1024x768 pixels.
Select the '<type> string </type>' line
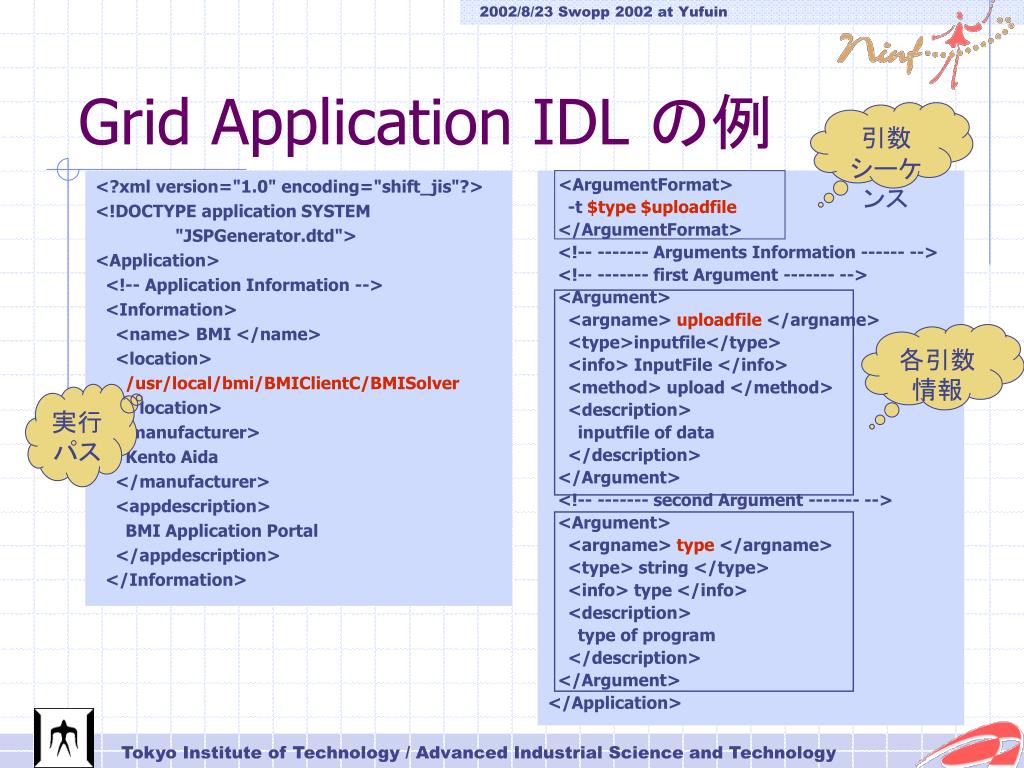click(x=668, y=568)
